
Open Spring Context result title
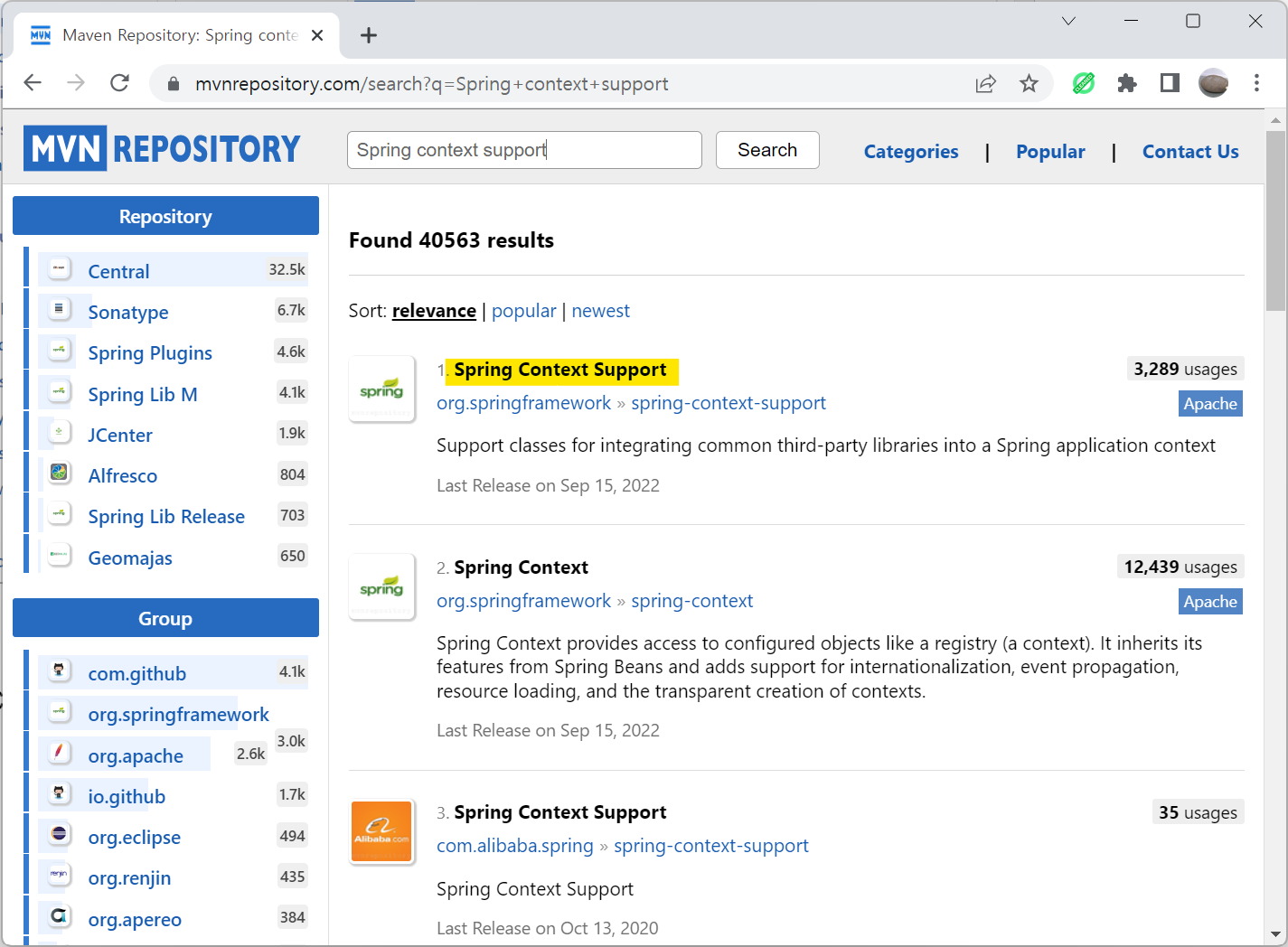(522, 567)
